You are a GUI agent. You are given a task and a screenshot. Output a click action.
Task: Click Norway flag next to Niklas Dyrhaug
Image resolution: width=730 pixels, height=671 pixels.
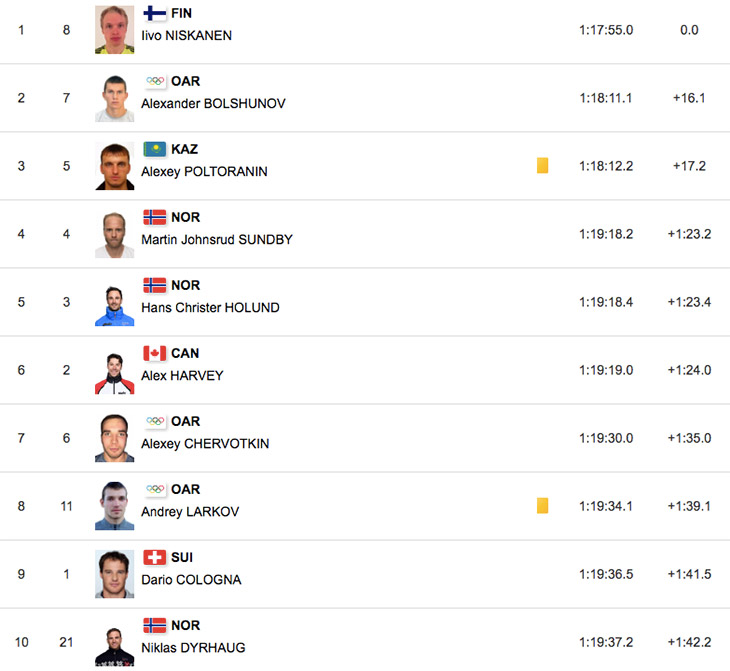pos(155,625)
